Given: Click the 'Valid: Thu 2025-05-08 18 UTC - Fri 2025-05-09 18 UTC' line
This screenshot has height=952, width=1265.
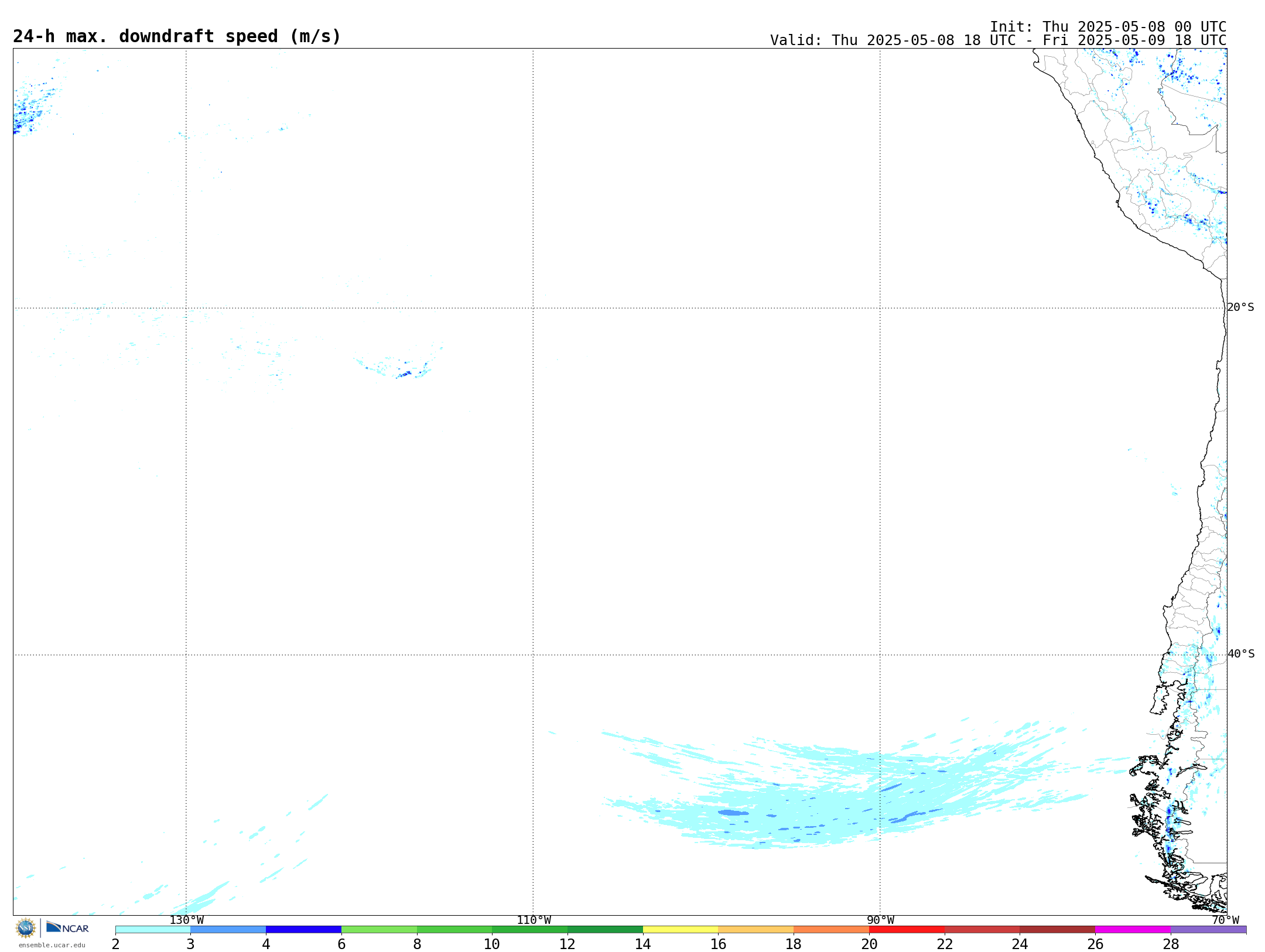Looking at the screenshot, I should click(998, 40).
